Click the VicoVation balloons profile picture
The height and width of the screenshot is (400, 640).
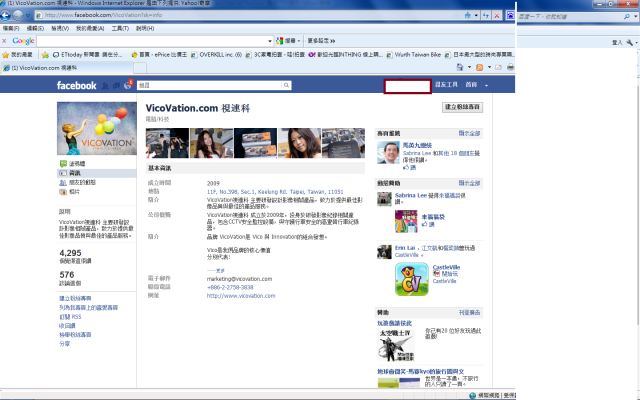(97, 129)
